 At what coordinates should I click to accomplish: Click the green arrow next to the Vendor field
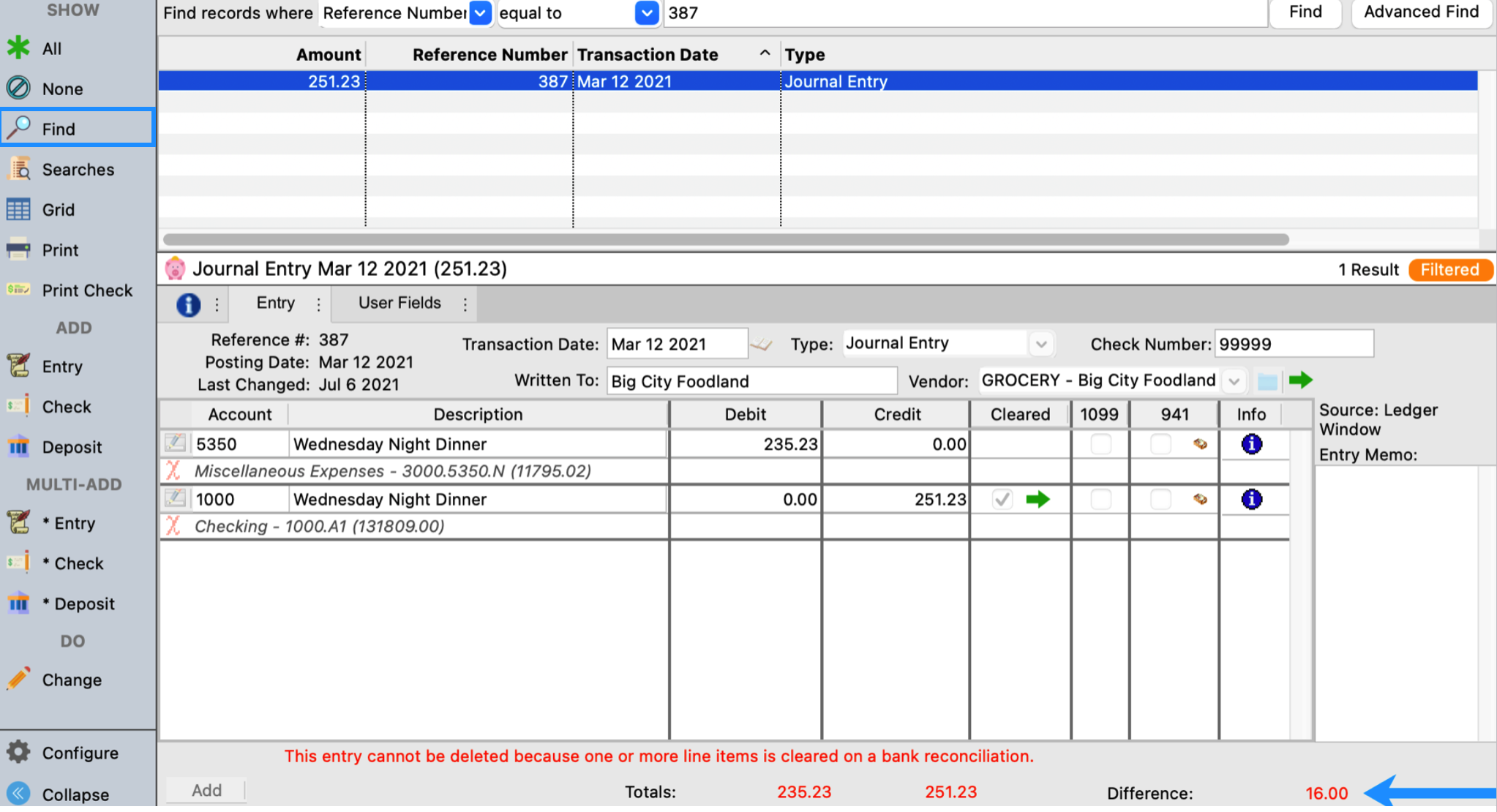point(1300,380)
